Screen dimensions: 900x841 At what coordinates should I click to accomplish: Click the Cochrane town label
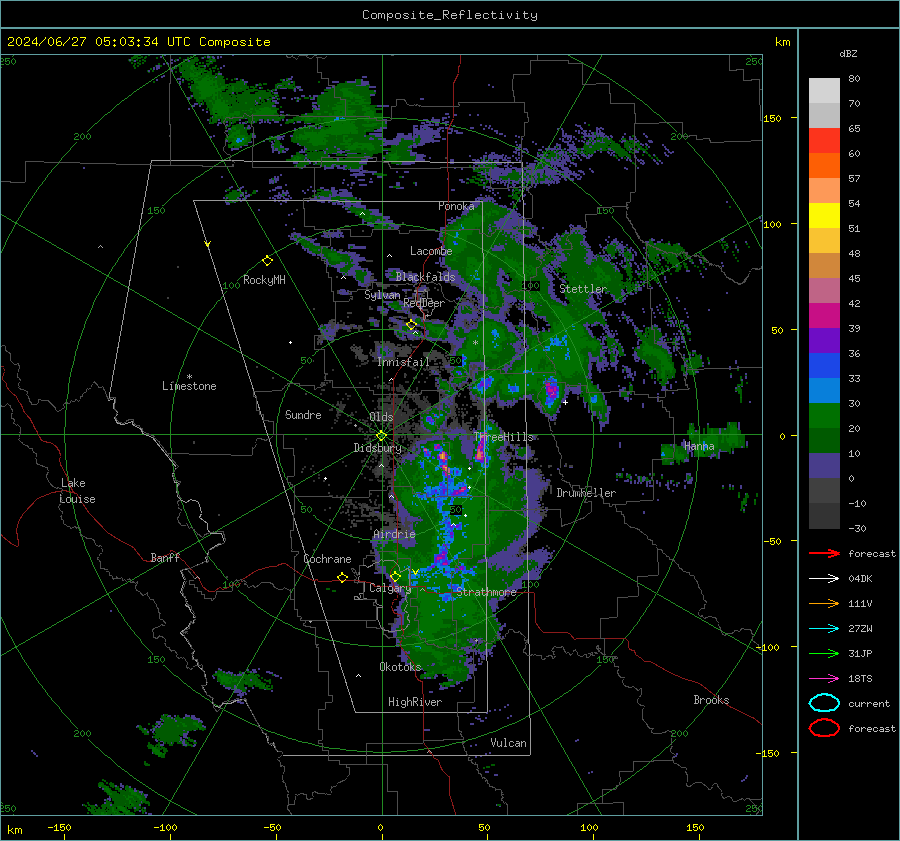[x=327, y=559]
